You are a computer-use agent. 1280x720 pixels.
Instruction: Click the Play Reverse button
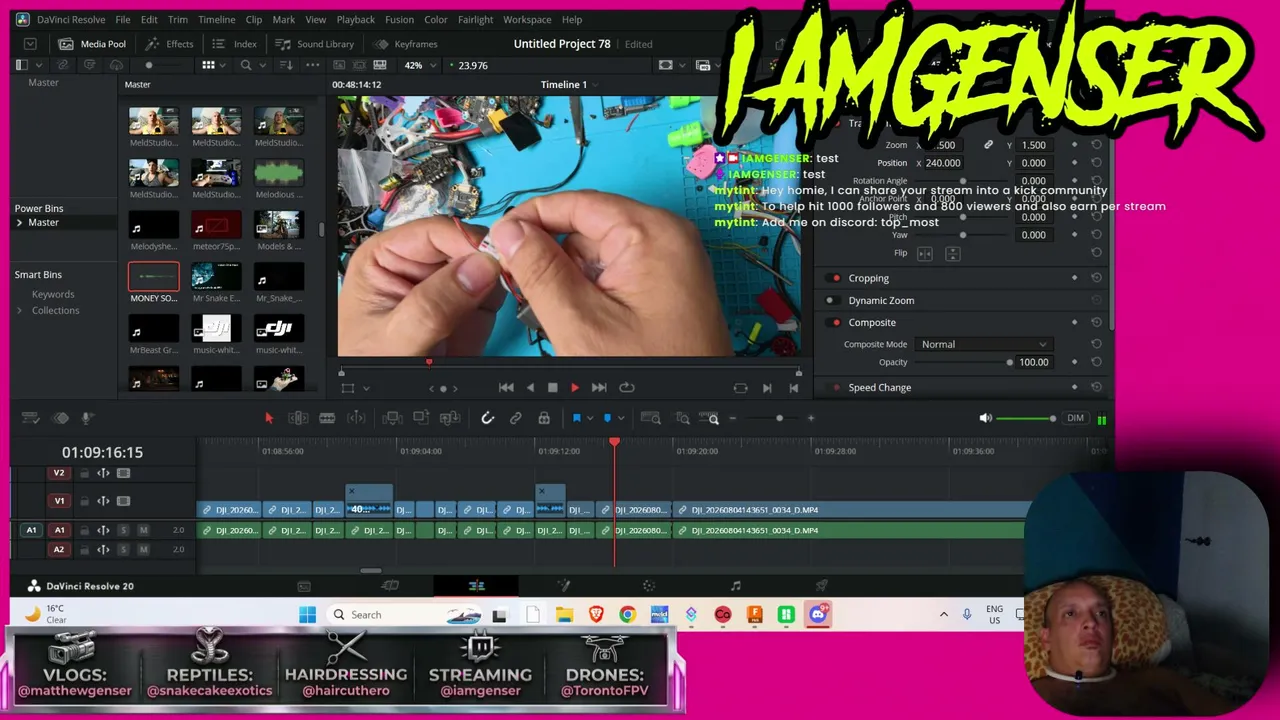pyautogui.click(x=530, y=388)
